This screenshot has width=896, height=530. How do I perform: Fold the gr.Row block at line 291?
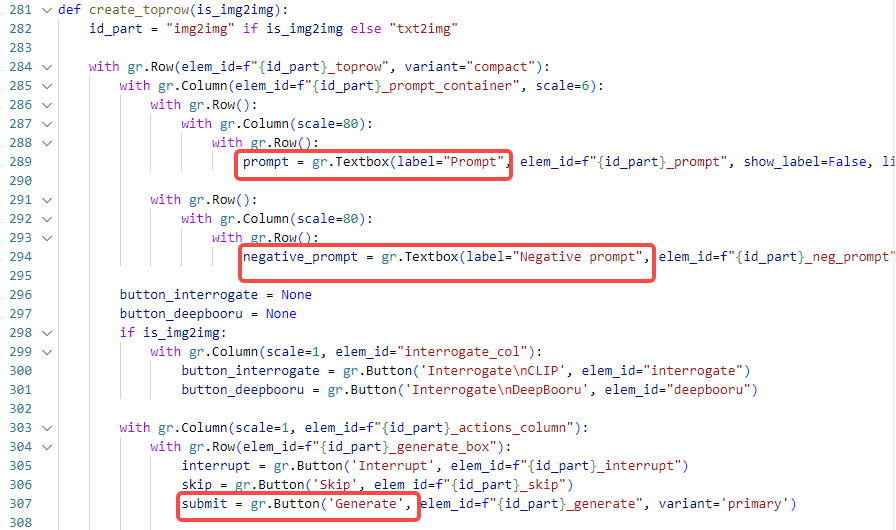pos(47,200)
